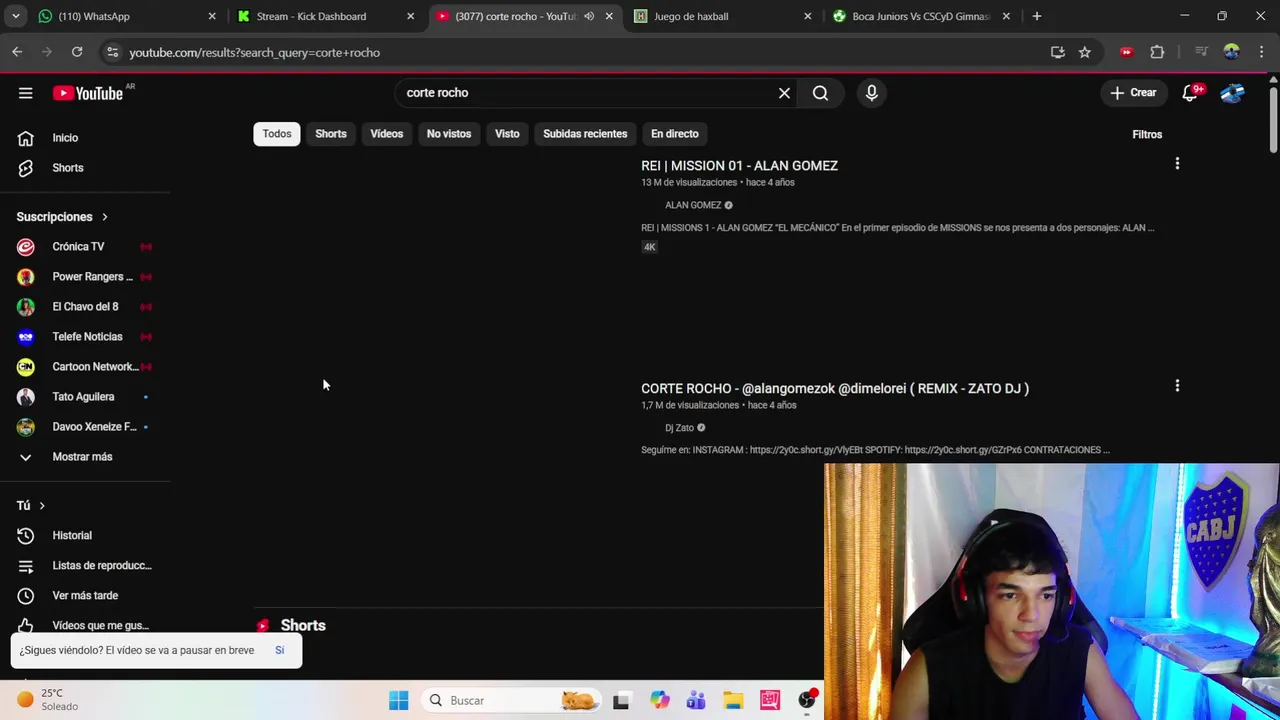Click the red fast-forward extension icon

(1126, 52)
